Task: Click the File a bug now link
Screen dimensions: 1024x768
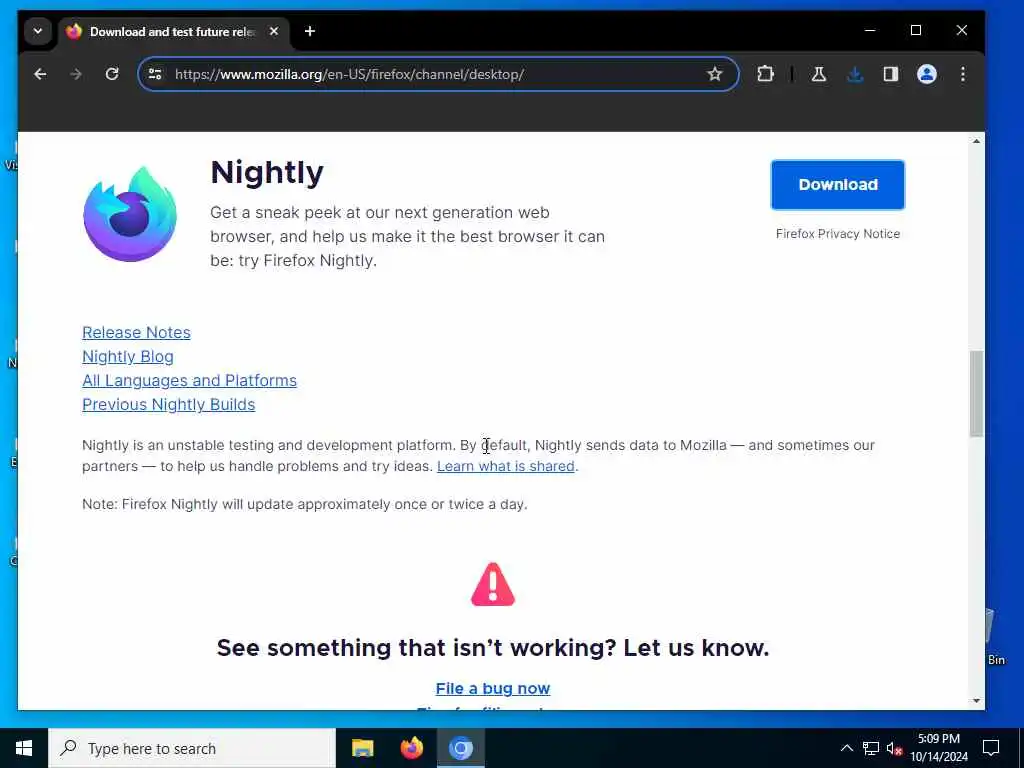Action: pos(492,688)
